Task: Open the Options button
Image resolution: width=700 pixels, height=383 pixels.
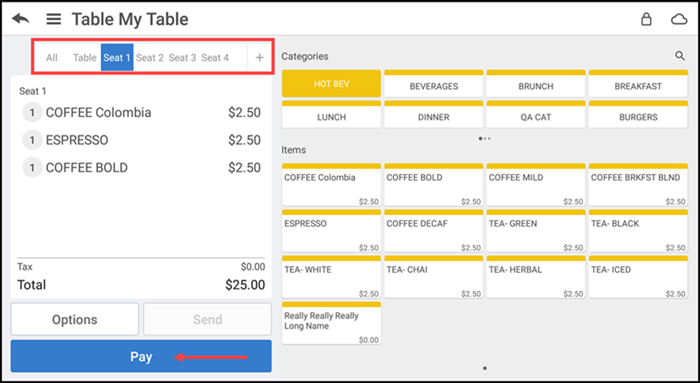Action: coord(75,319)
